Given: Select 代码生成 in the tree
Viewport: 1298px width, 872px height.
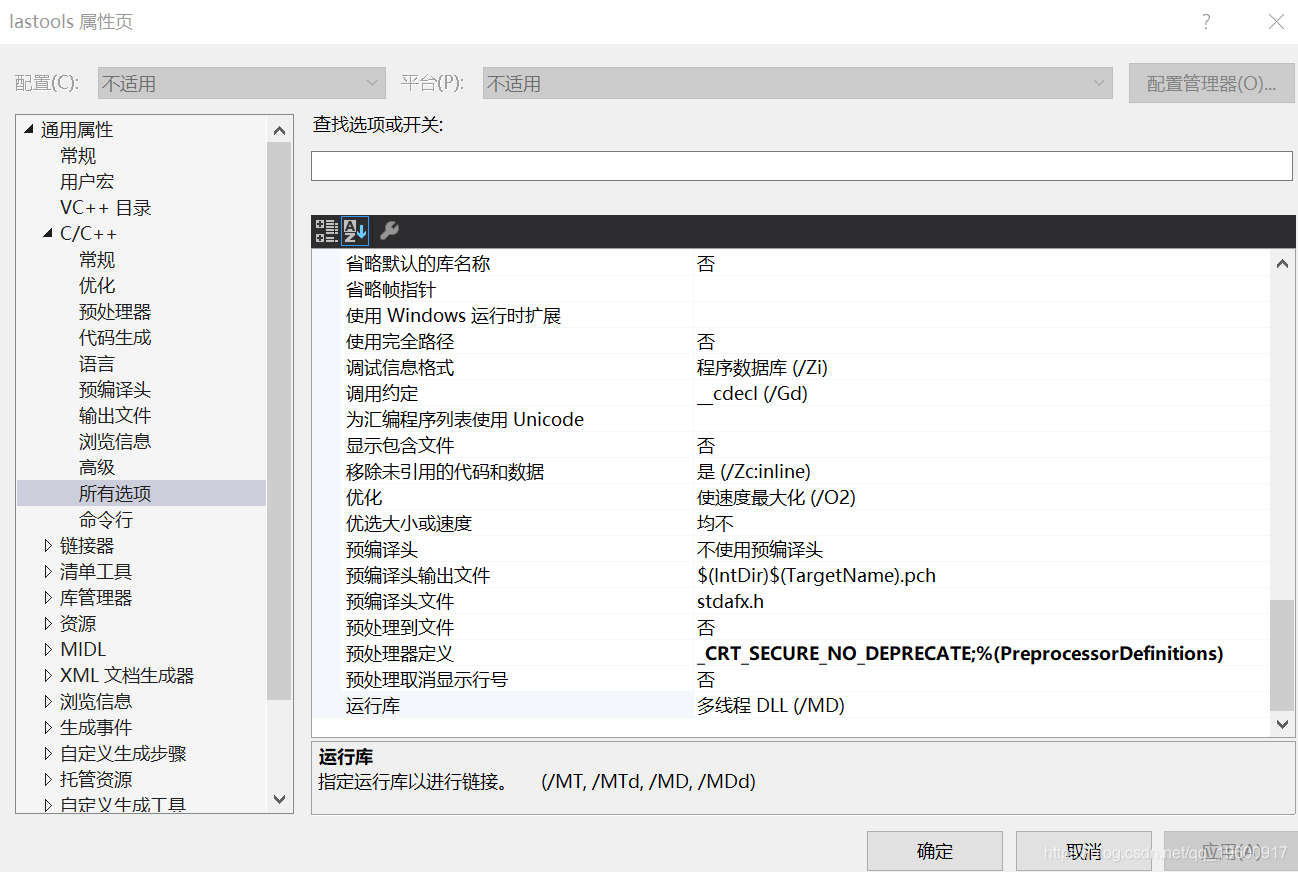Looking at the screenshot, I should 115,337.
